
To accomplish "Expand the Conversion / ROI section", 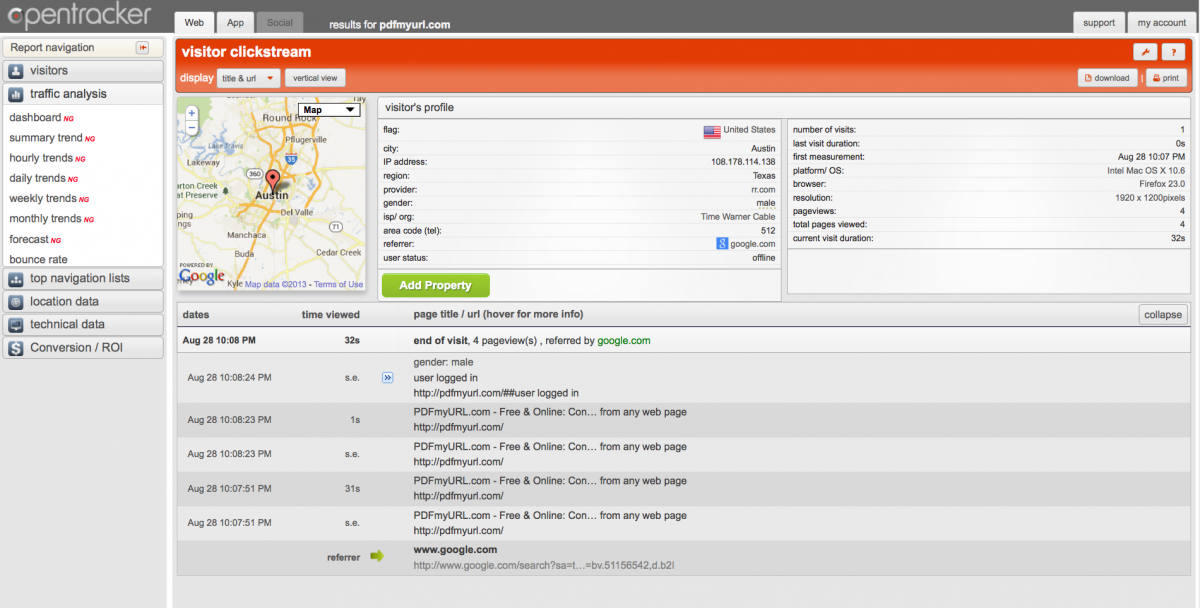I will (83, 348).
